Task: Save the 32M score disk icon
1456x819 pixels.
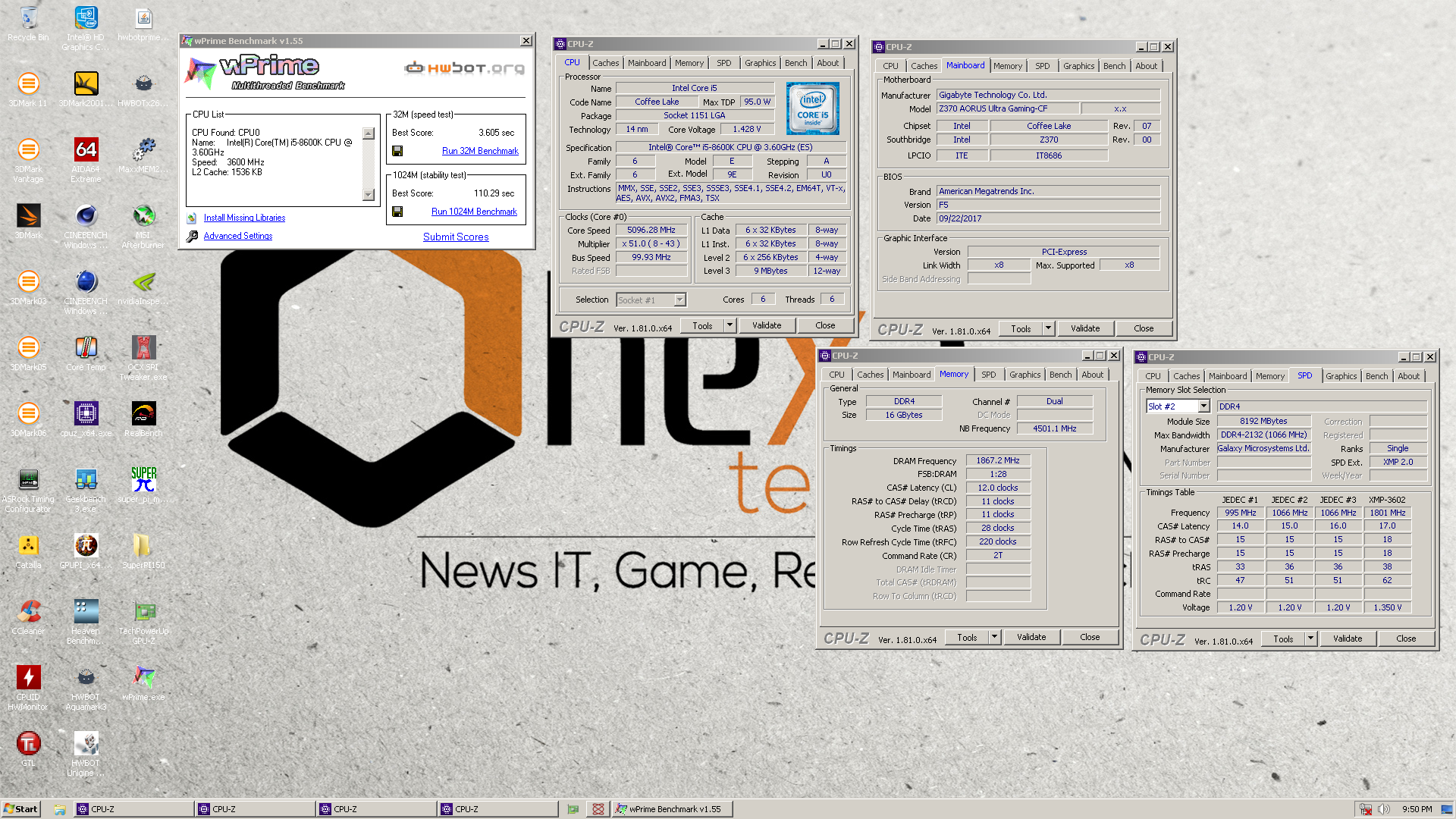Action: [397, 151]
